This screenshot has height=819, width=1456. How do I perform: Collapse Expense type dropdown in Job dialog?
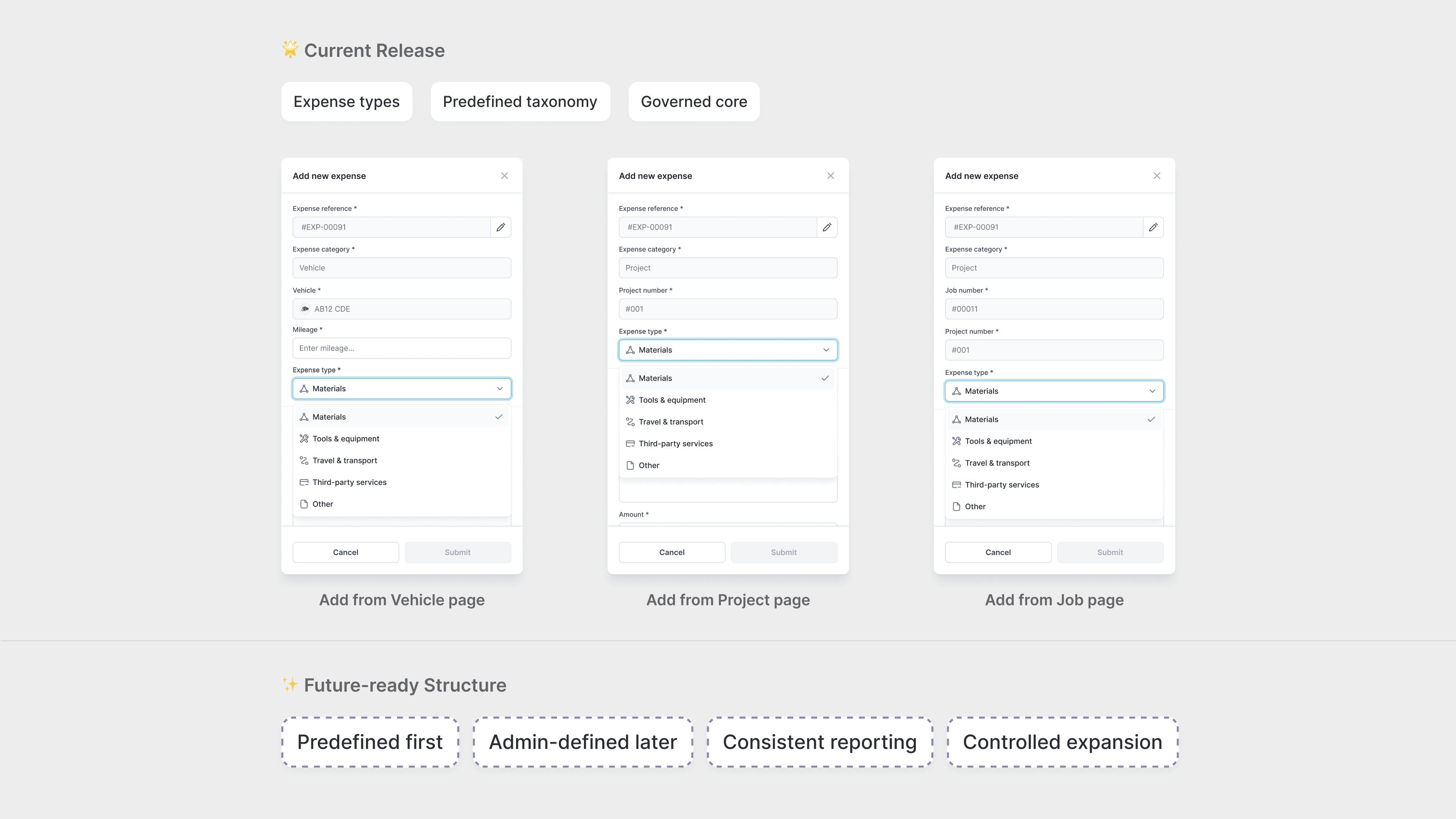tap(1152, 391)
